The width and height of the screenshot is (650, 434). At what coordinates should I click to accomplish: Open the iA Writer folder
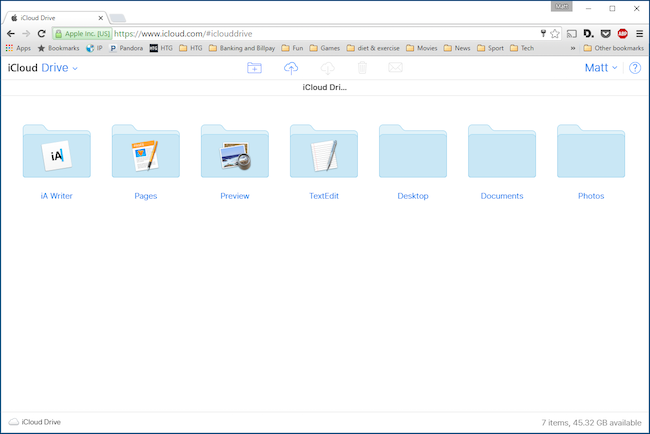57,151
